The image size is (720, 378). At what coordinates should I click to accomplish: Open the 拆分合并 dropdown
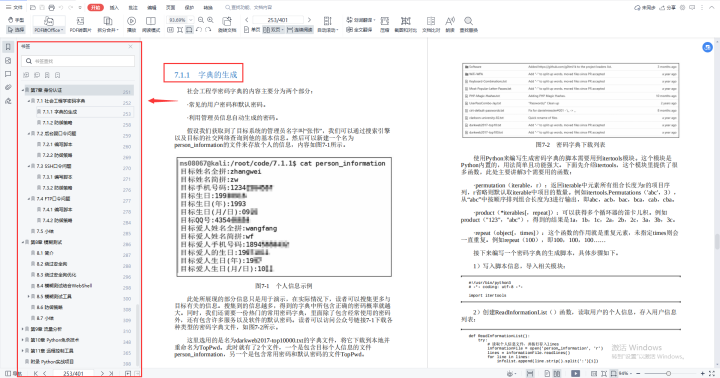pos(108,24)
